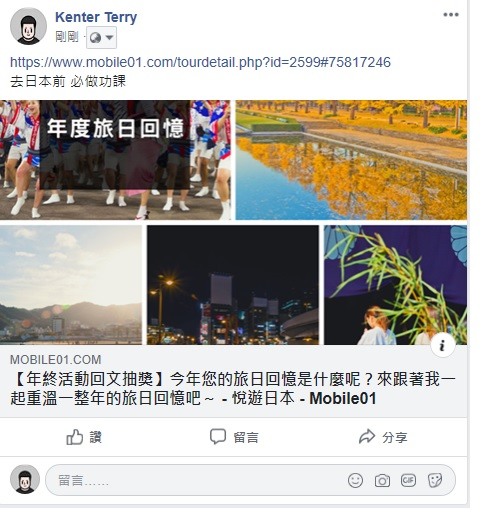Open the hazy mountain harbor image
Viewport: 487px width, 528px height.
tap(71, 285)
